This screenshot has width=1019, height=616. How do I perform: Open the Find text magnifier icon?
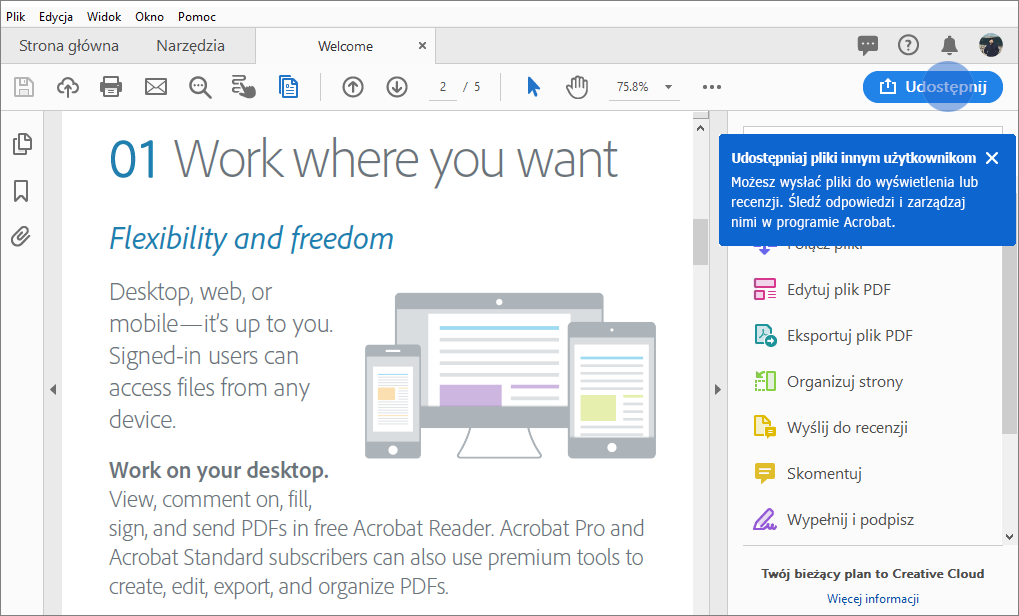200,87
